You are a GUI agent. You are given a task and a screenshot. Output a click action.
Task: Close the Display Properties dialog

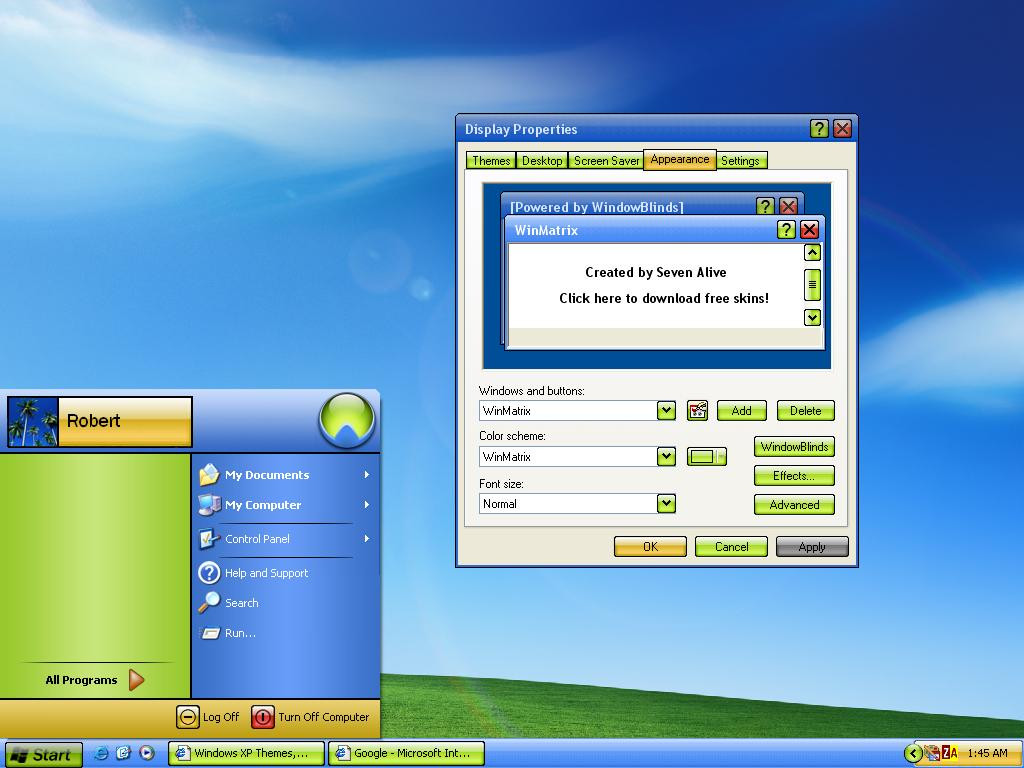point(842,129)
